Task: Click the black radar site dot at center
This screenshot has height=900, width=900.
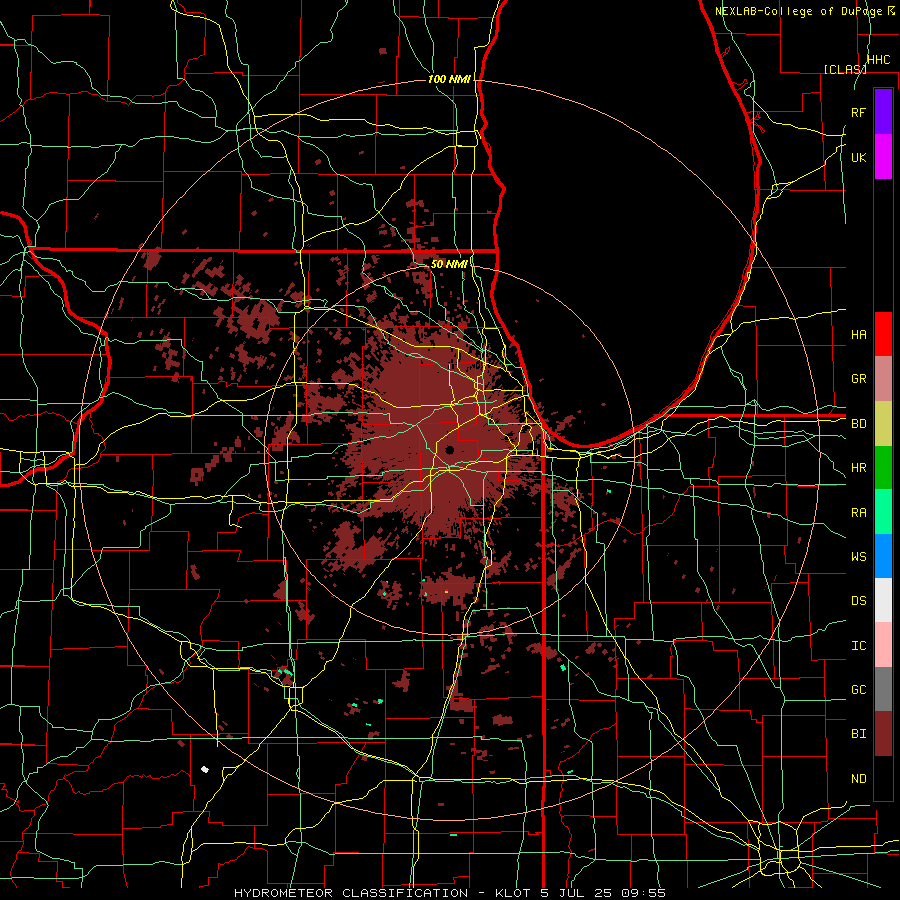Action: pyautogui.click(x=449, y=449)
